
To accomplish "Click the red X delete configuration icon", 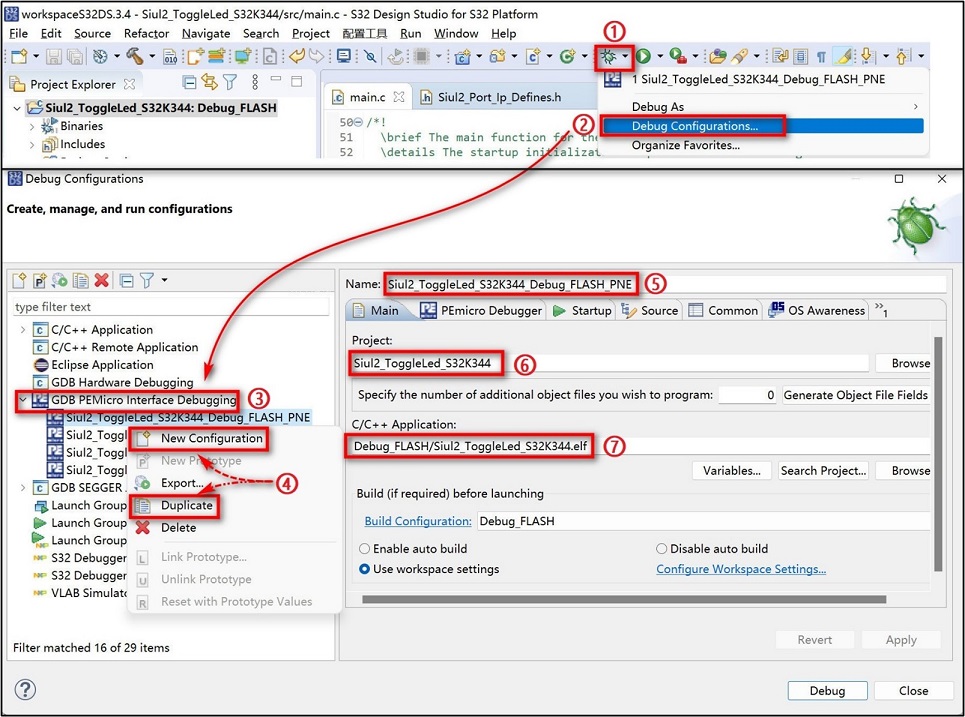I will pyautogui.click(x=102, y=281).
